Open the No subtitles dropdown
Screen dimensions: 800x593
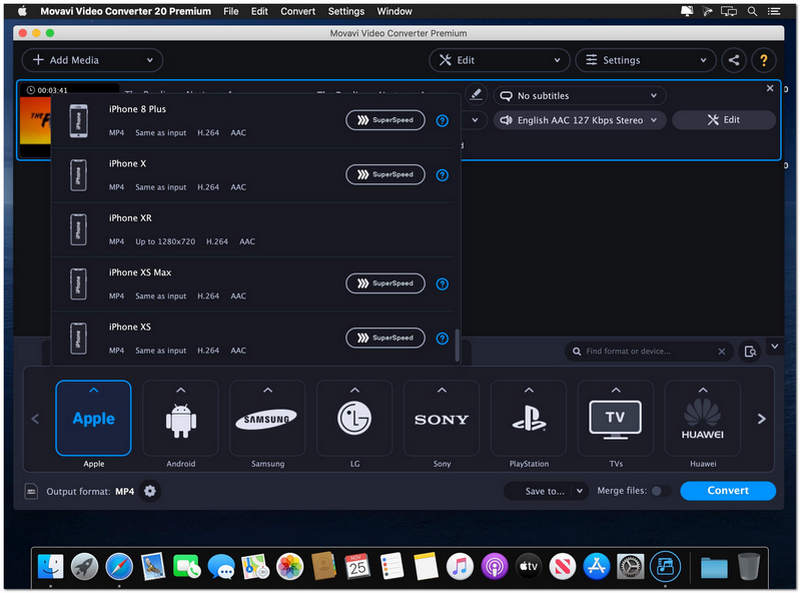coord(579,96)
